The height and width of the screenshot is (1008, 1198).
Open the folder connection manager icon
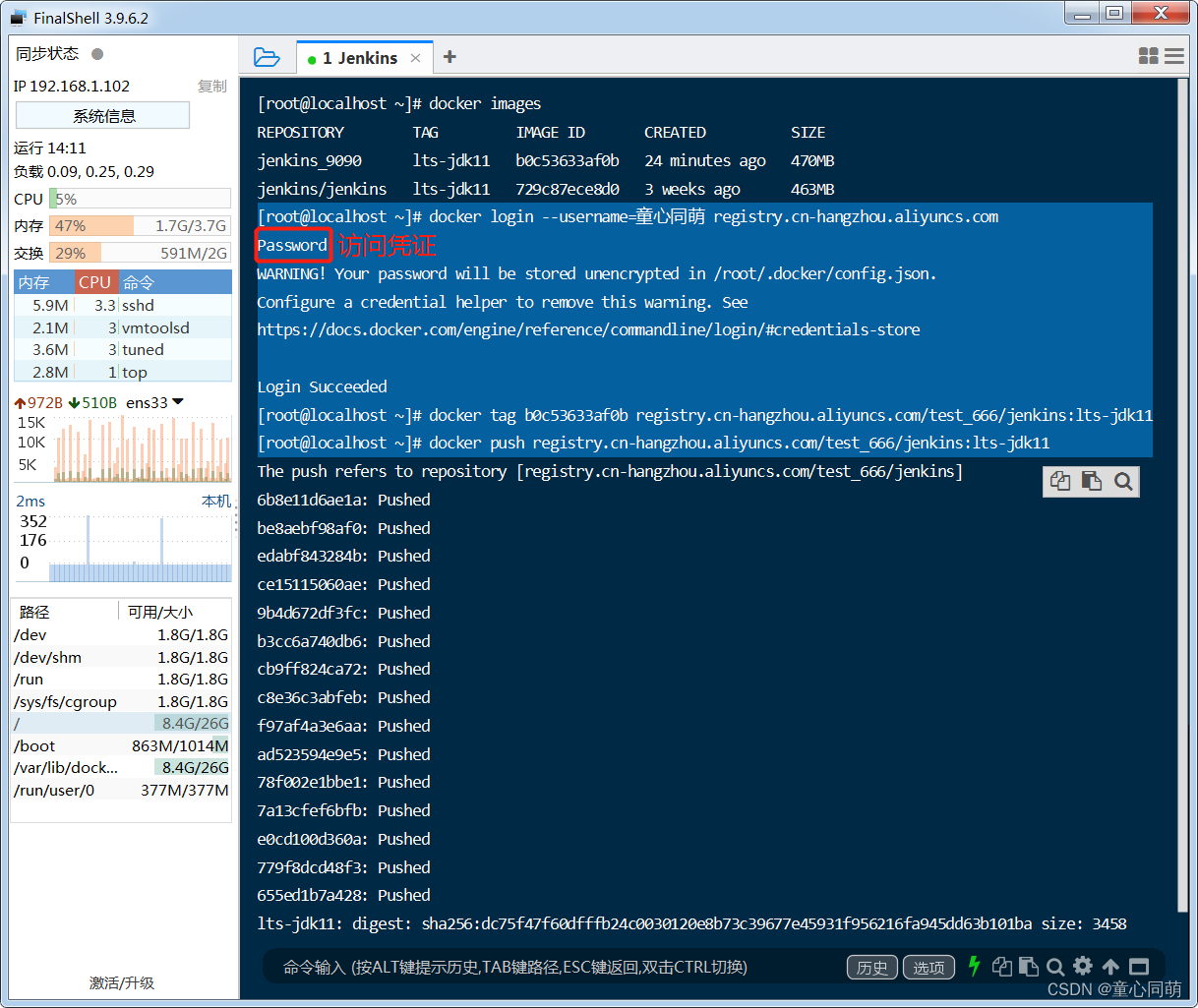tap(267, 57)
